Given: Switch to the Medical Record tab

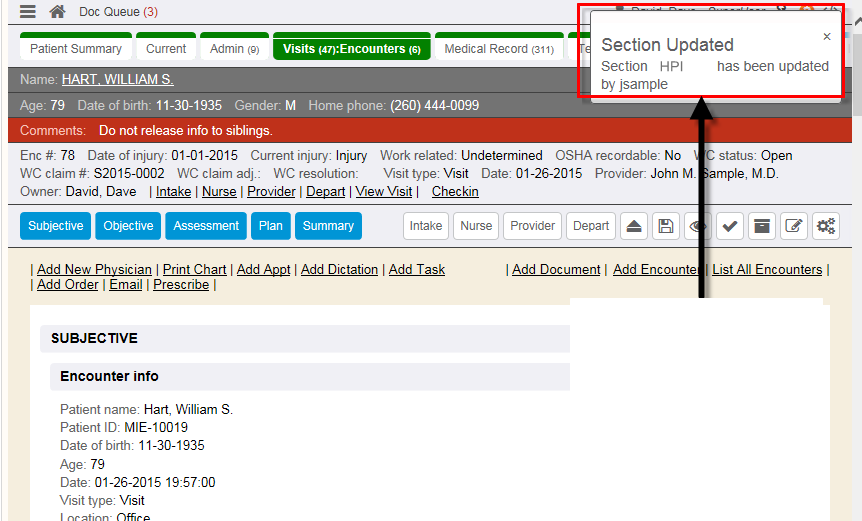Looking at the screenshot, I should (x=499, y=49).
